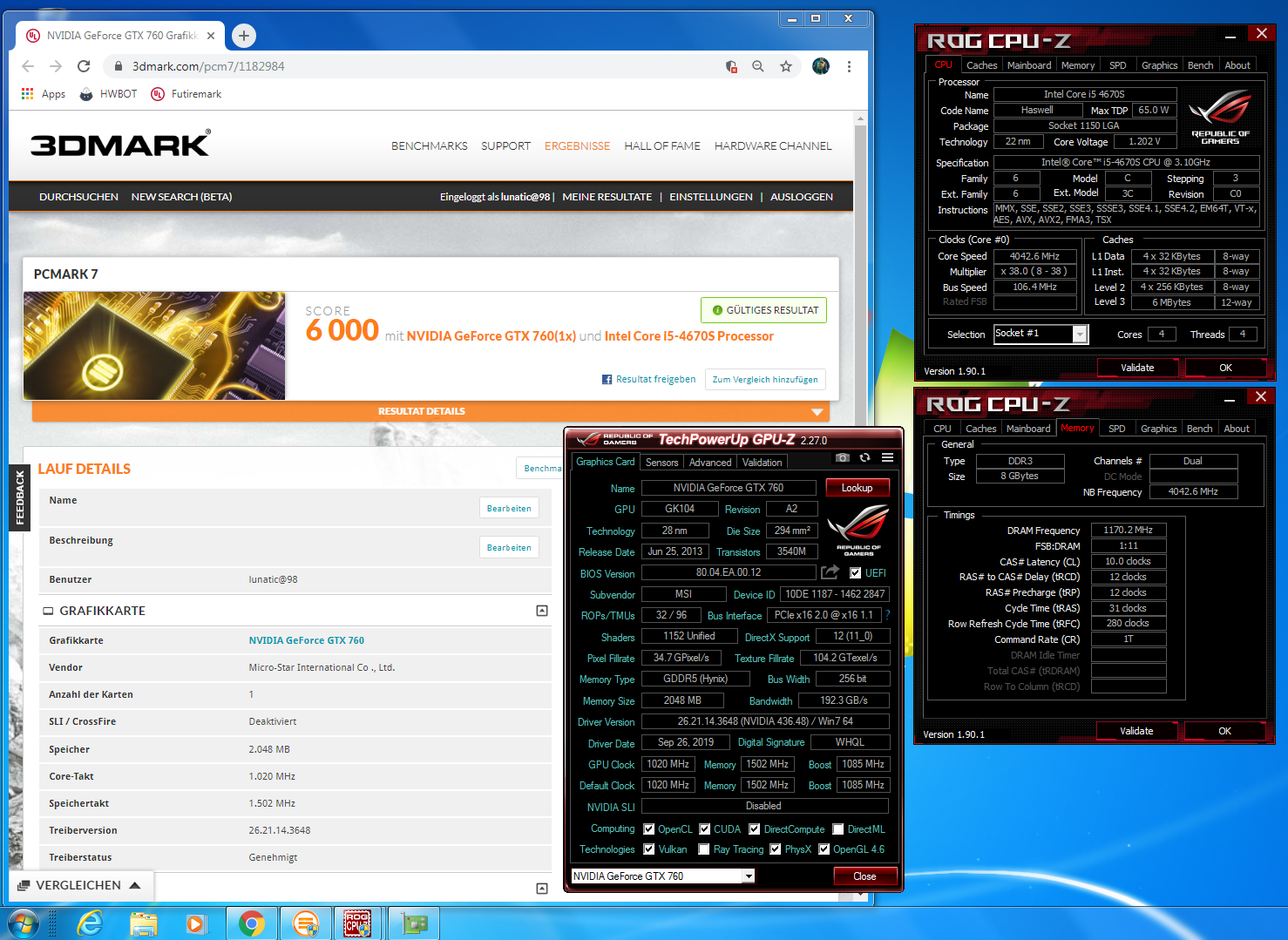Launch Internet Explorer from the taskbar

(x=90, y=923)
